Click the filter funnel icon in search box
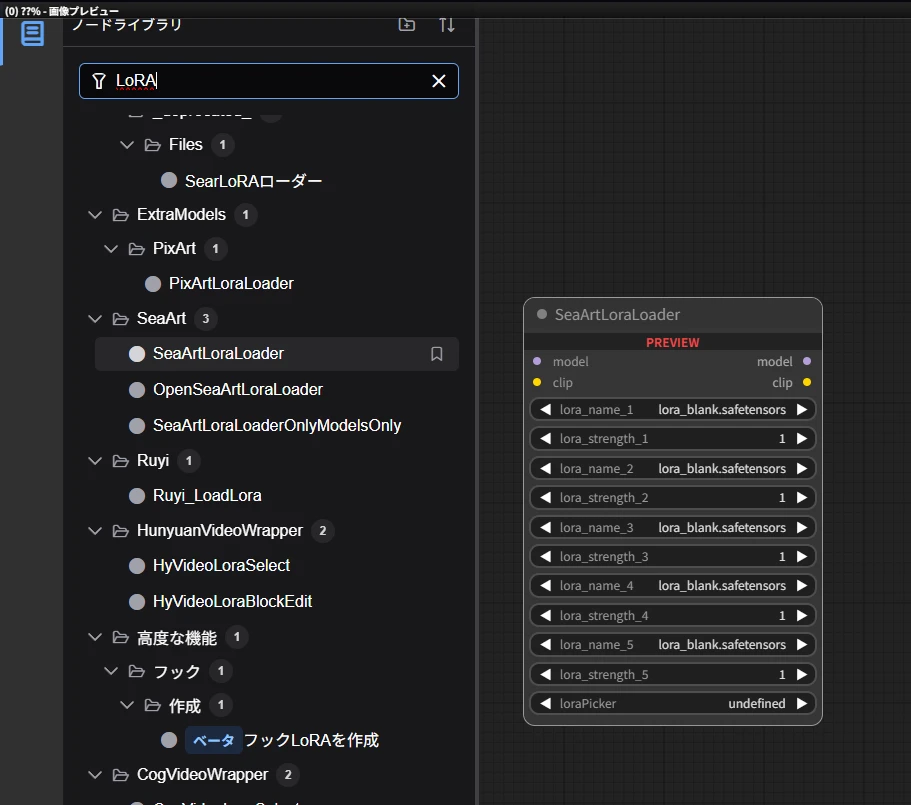Image resolution: width=911 pixels, height=805 pixels. [x=98, y=81]
